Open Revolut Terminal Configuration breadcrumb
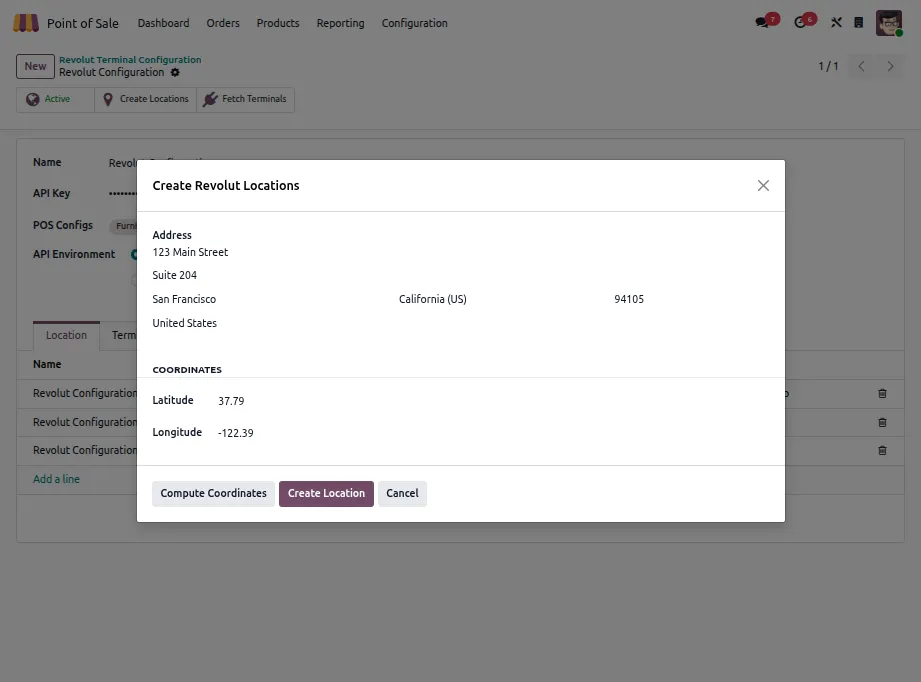 tap(130, 59)
